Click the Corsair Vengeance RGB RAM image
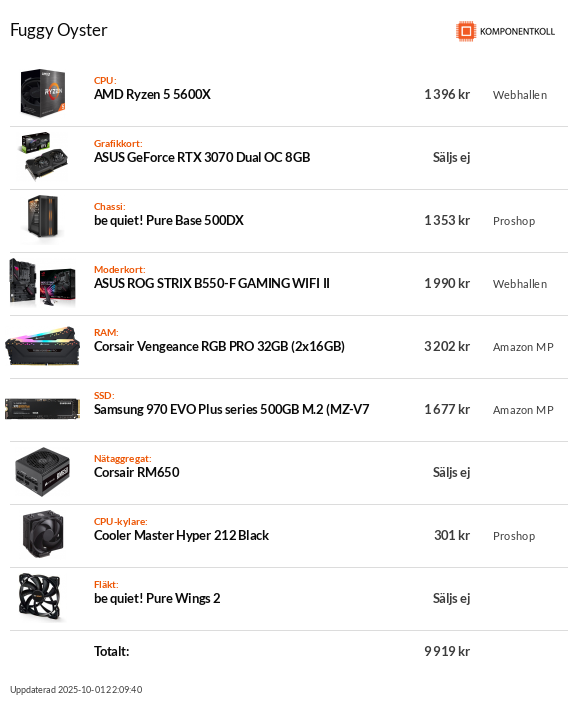577x703 pixels. [43, 346]
